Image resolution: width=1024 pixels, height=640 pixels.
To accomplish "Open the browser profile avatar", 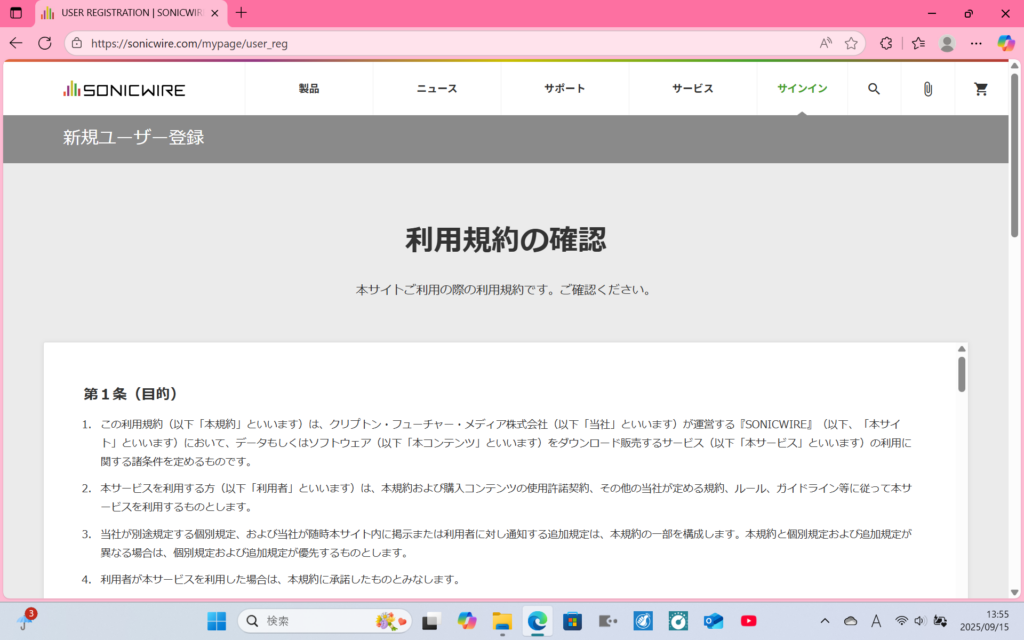I will click(947, 43).
